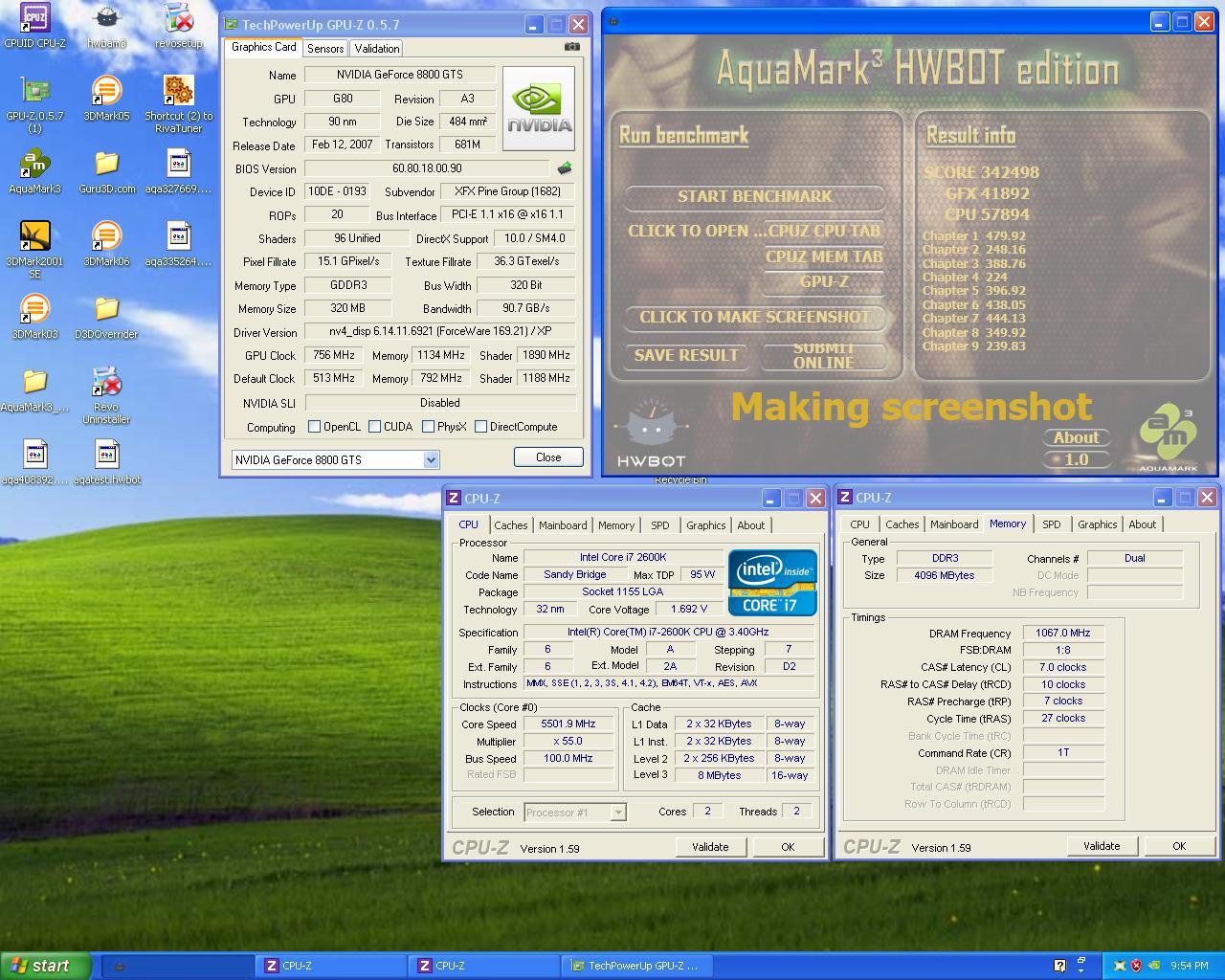Click the About button in AquaMark
1225x980 pixels.
[1076, 437]
